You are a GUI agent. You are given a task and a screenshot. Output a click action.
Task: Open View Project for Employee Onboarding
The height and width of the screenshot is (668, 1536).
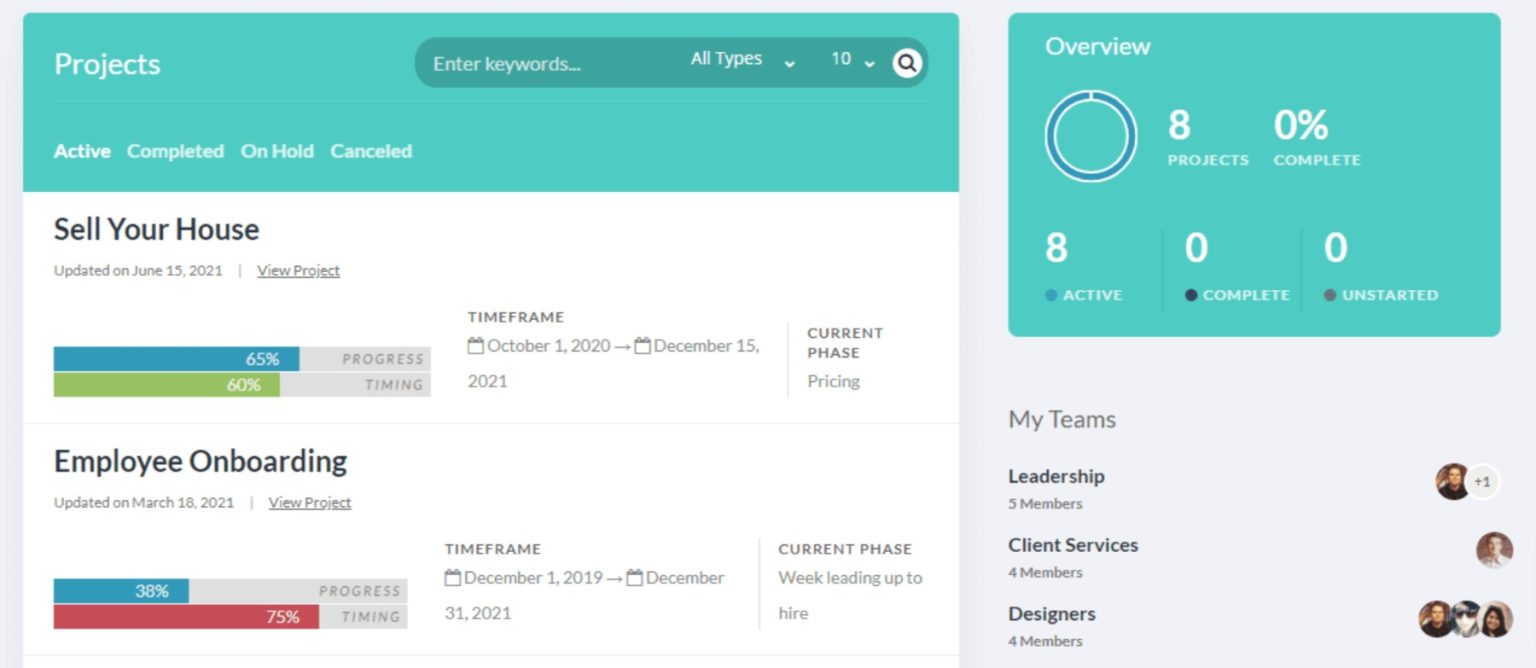(310, 502)
